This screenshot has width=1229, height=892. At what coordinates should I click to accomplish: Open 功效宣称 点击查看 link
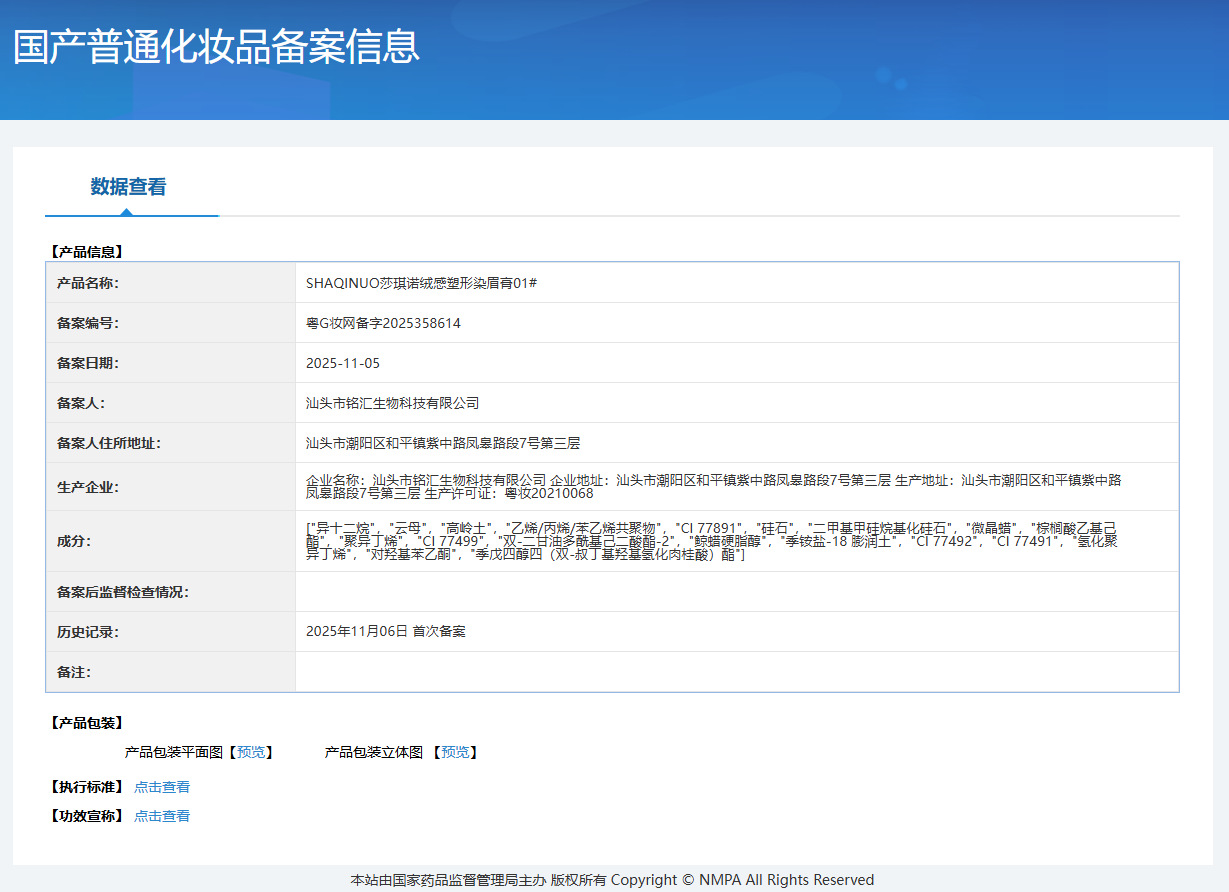click(162, 816)
